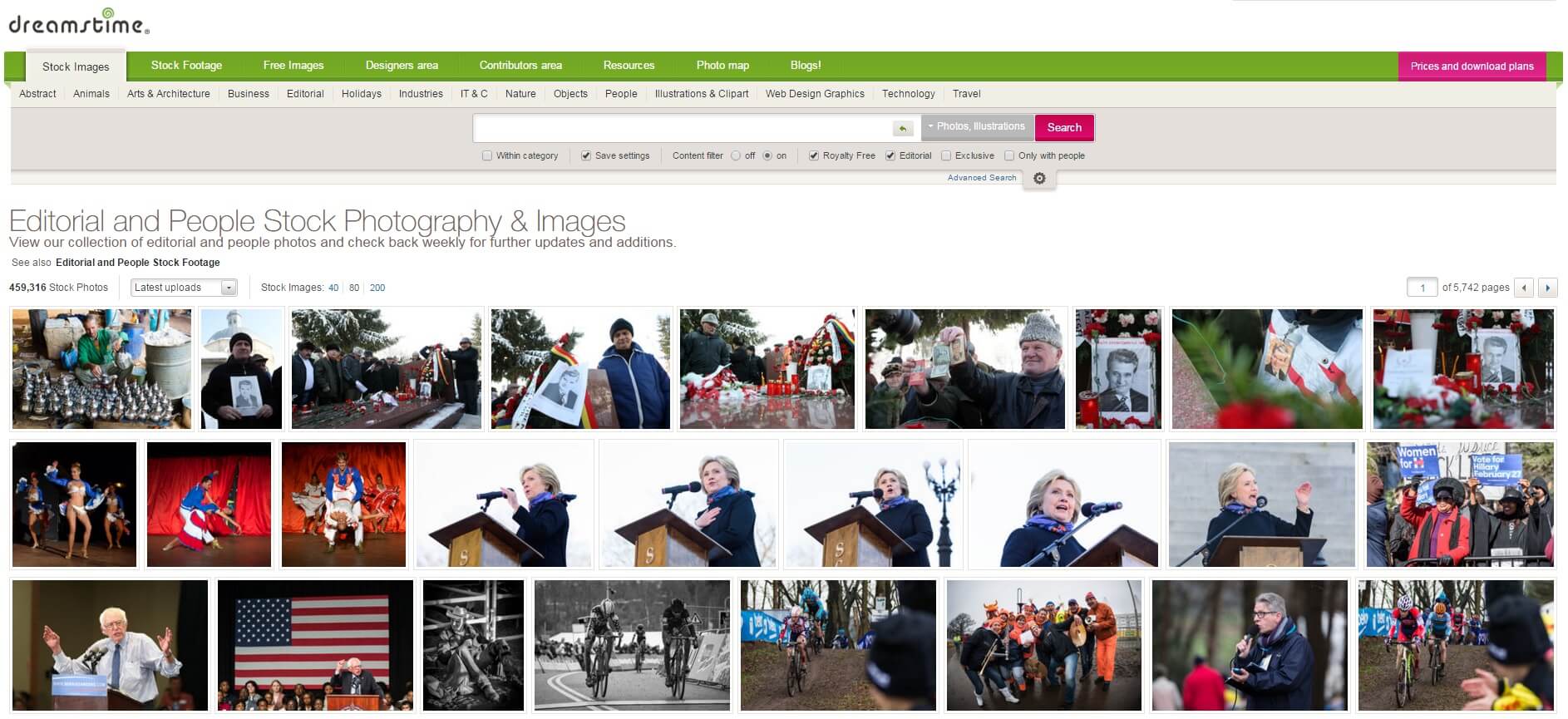Go to next page with right arrow
The width and height of the screenshot is (1568, 719).
(1547, 288)
